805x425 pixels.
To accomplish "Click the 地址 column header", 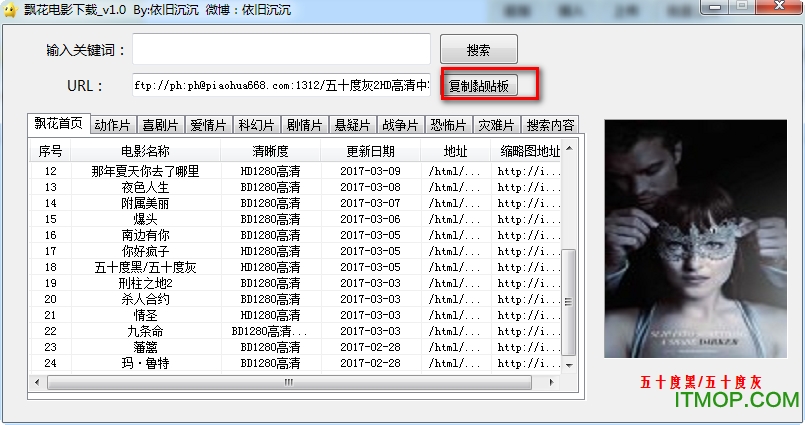I will click(455, 151).
